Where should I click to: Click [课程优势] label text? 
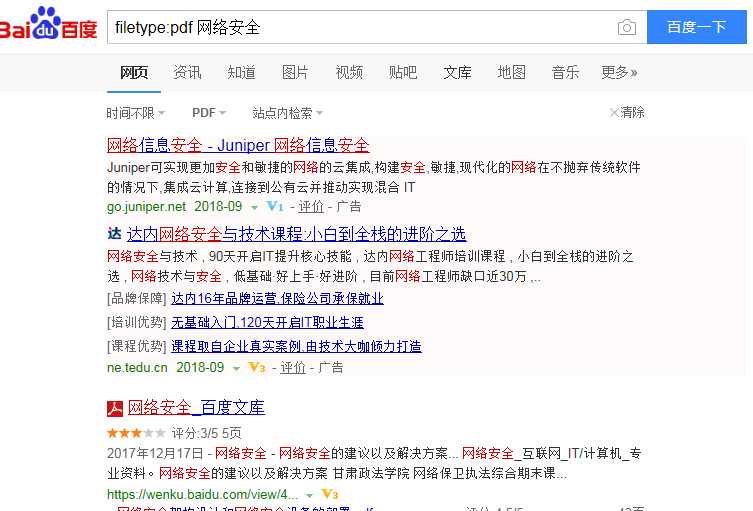point(137,346)
